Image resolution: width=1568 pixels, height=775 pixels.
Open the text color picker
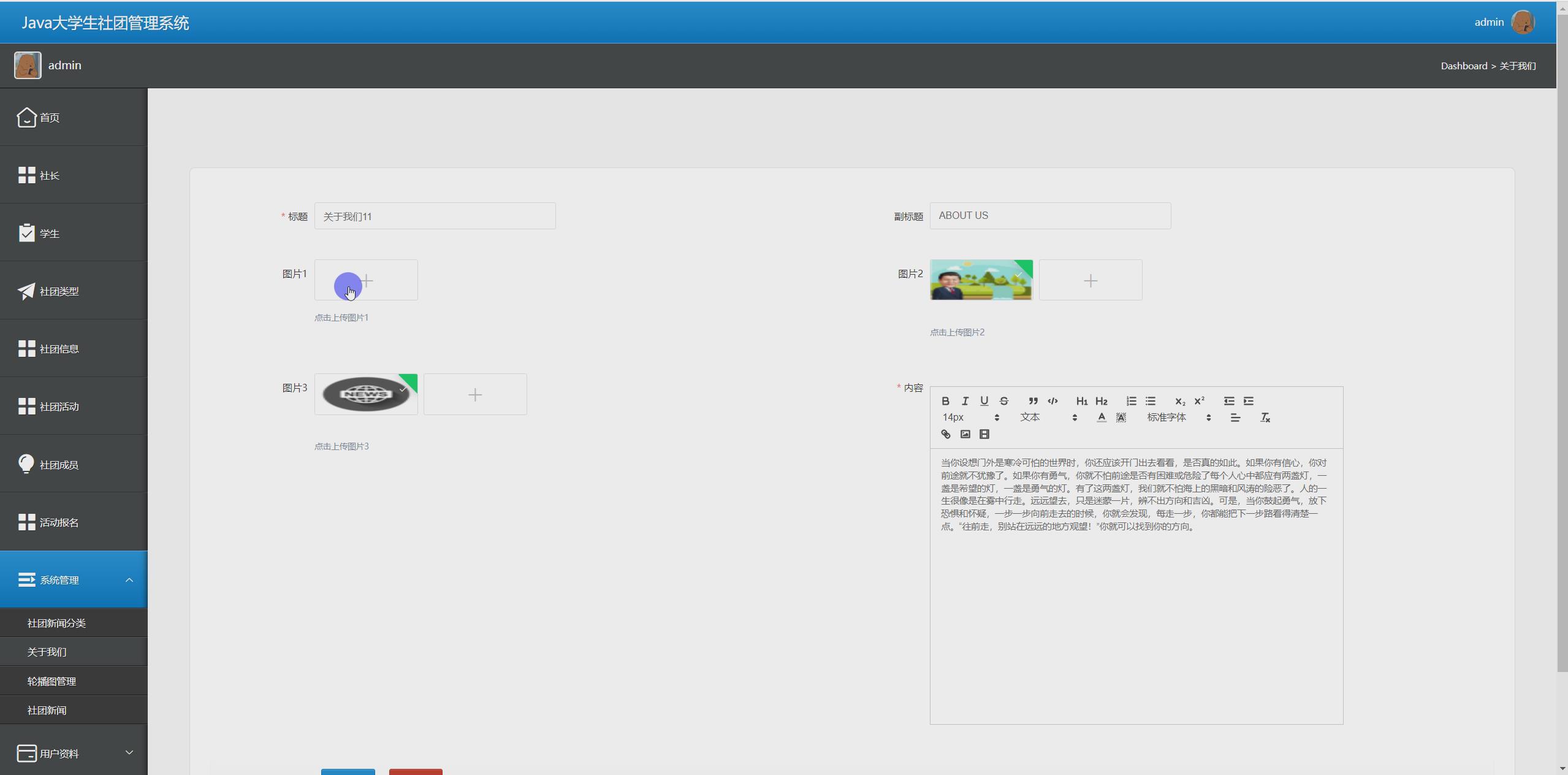(1101, 418)
